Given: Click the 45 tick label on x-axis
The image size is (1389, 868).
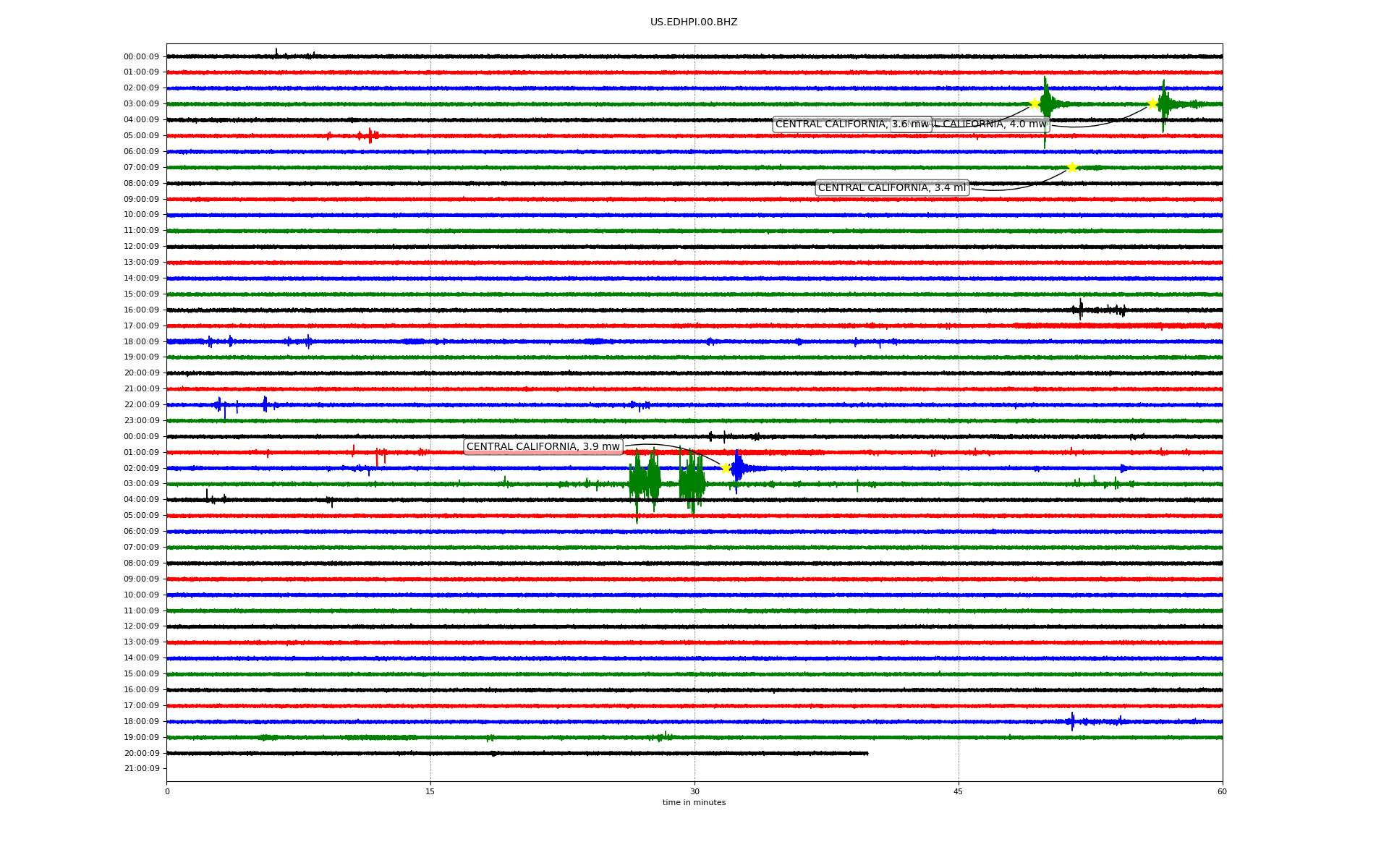Looking at the screenshot, I should (959, 791).
